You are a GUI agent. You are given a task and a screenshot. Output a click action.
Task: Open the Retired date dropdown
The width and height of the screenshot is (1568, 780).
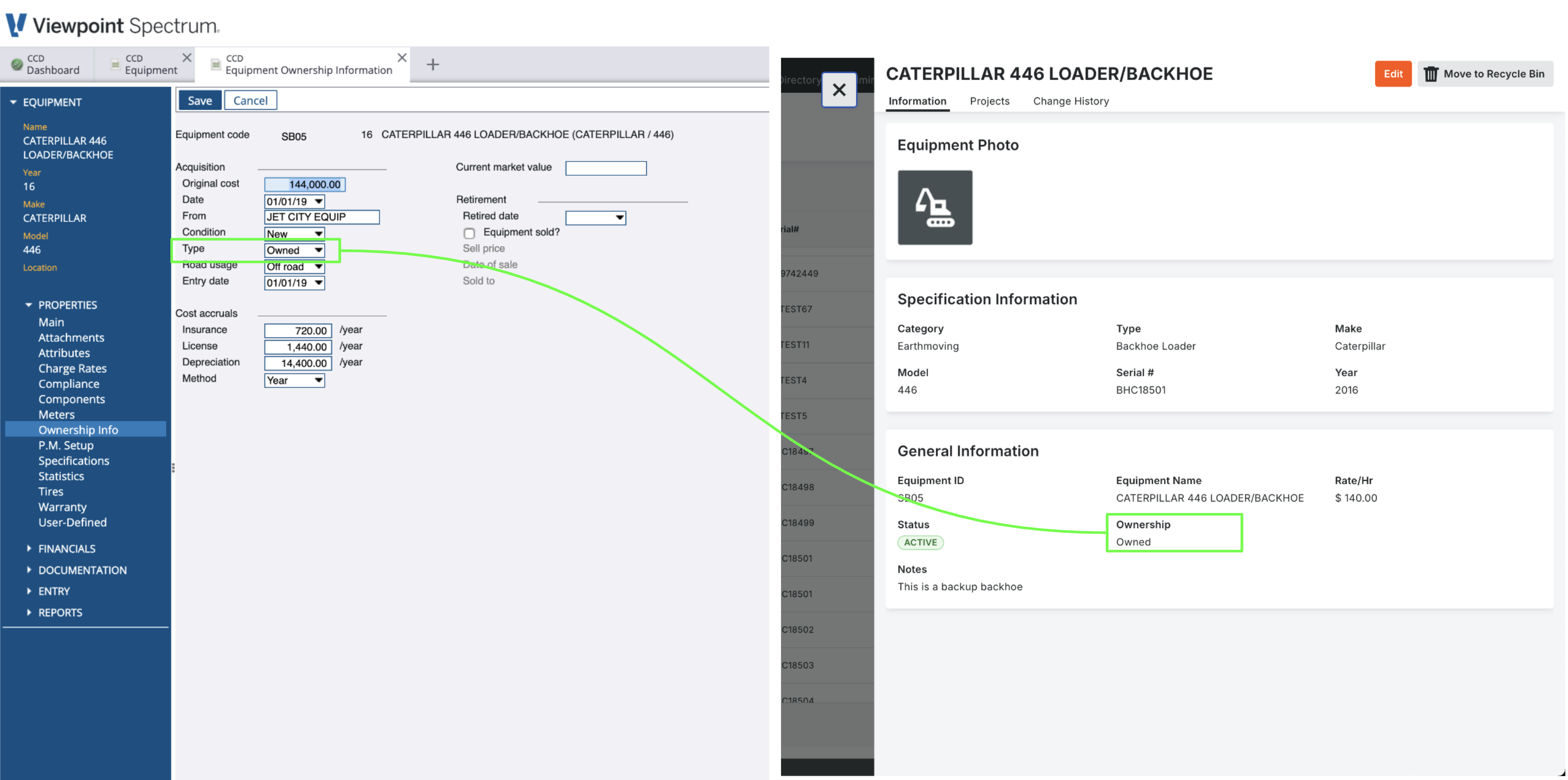click(x=595, y=218)
